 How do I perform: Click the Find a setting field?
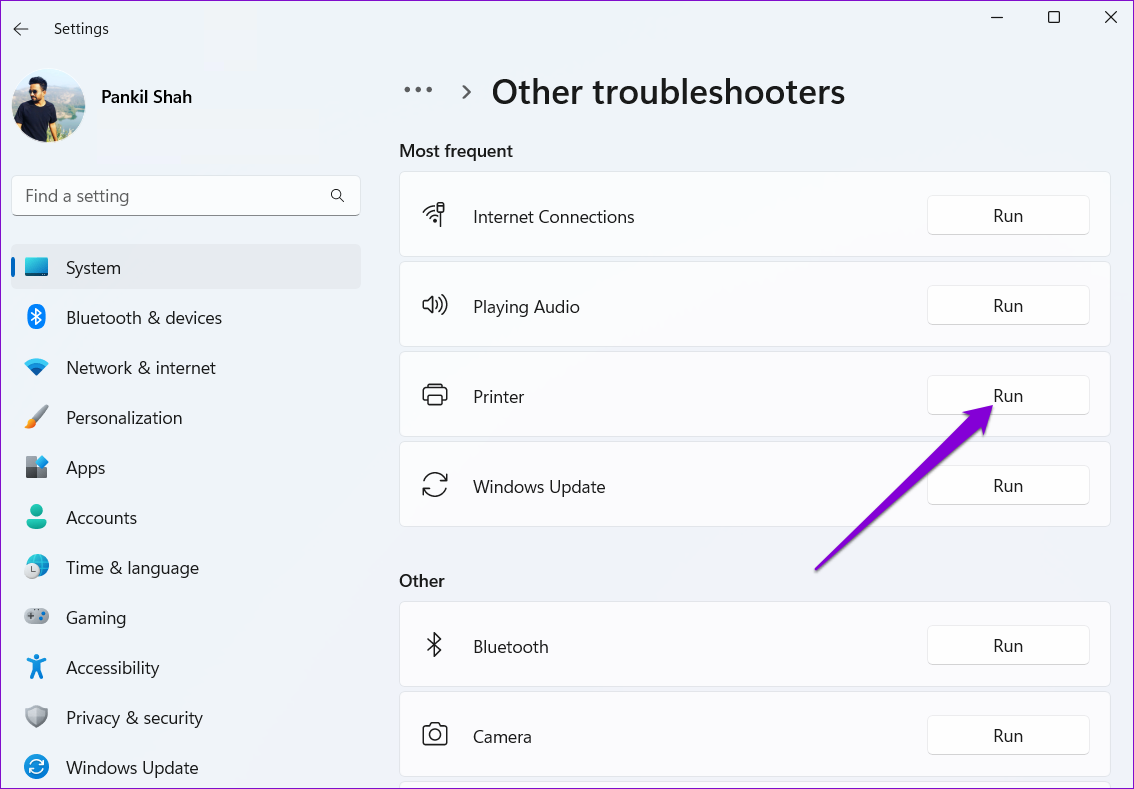(170, 196)
